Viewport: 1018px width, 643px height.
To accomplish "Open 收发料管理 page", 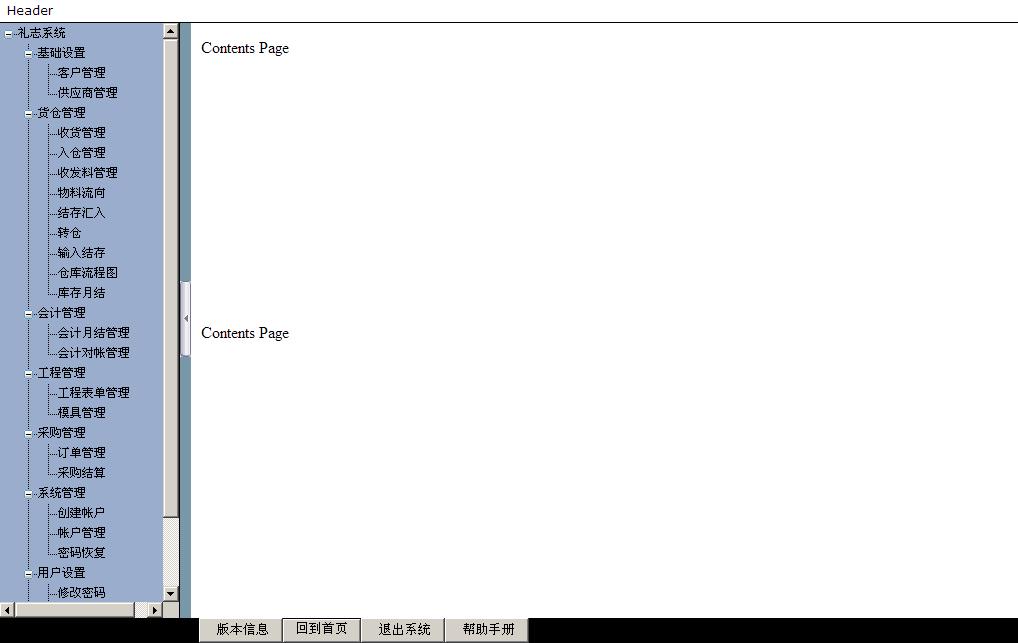I will point(88,173).
